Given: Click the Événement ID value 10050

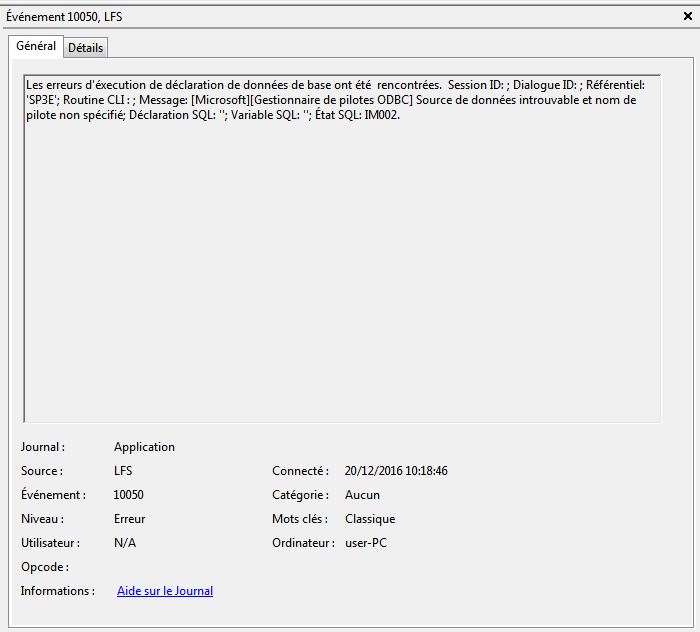Looking at the screenshot, I should pyautogui.click(x=128, y=495).
